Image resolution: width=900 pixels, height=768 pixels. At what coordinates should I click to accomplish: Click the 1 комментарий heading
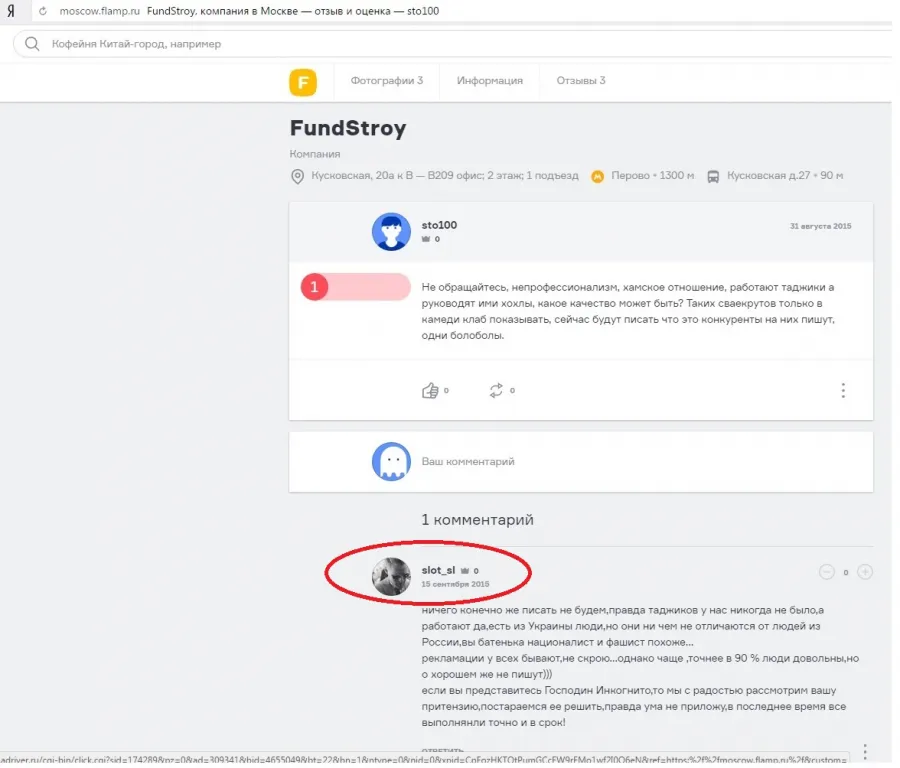(x=477, y=519)
